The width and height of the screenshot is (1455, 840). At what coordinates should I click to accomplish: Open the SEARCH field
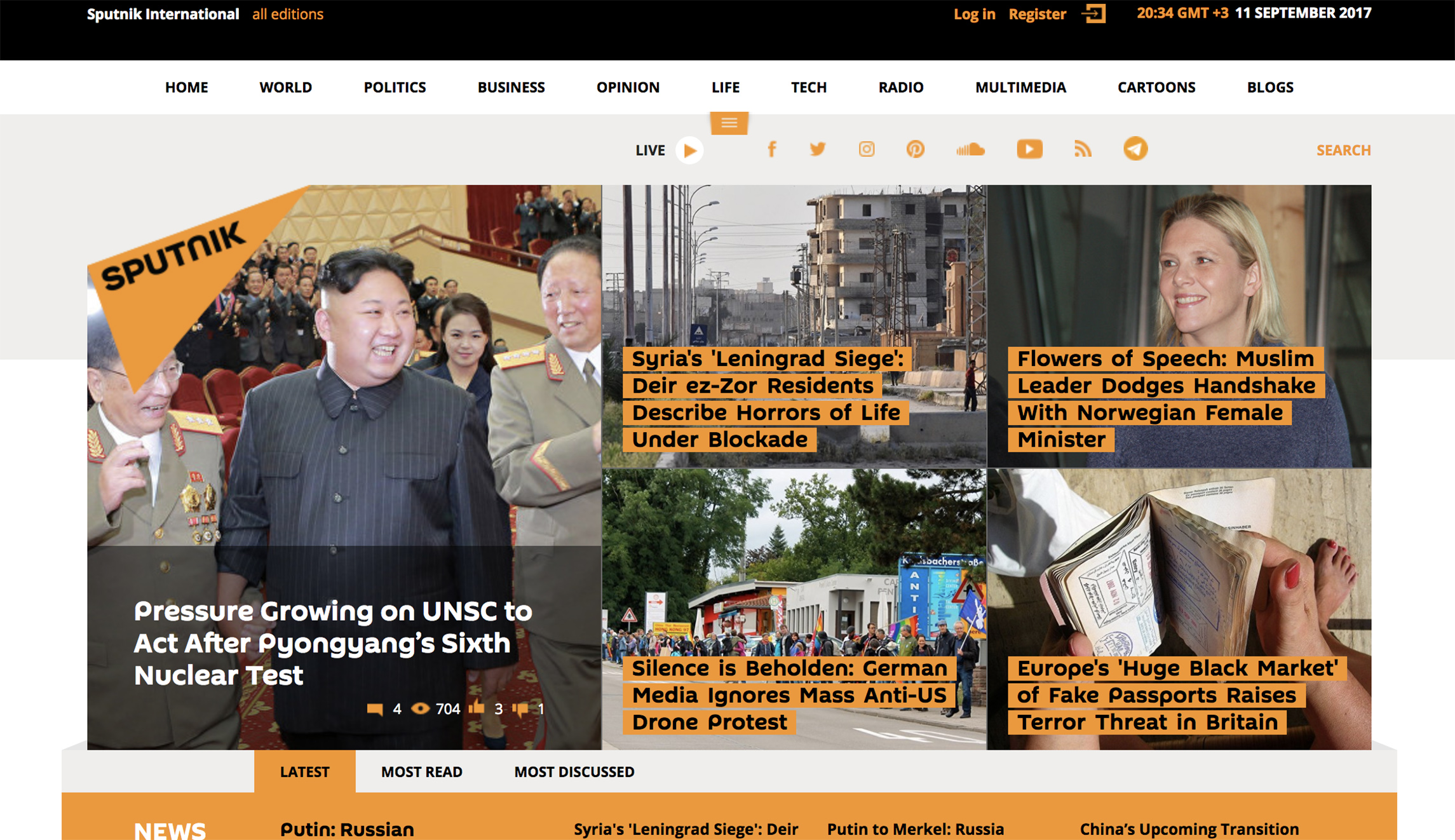[x=1343, y=151]
